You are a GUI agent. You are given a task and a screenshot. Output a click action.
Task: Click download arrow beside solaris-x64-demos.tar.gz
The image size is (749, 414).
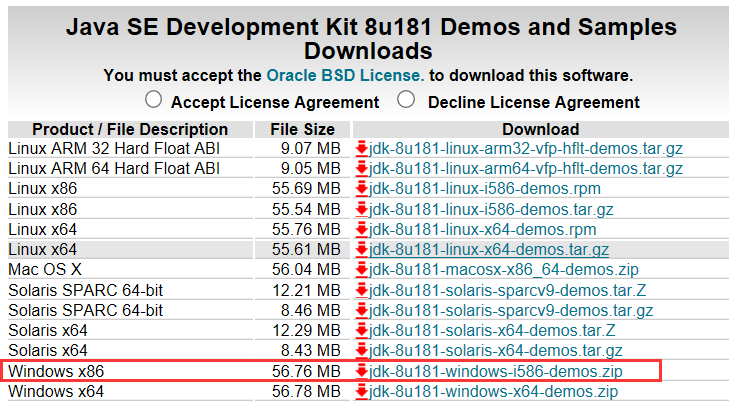[362, 350]
